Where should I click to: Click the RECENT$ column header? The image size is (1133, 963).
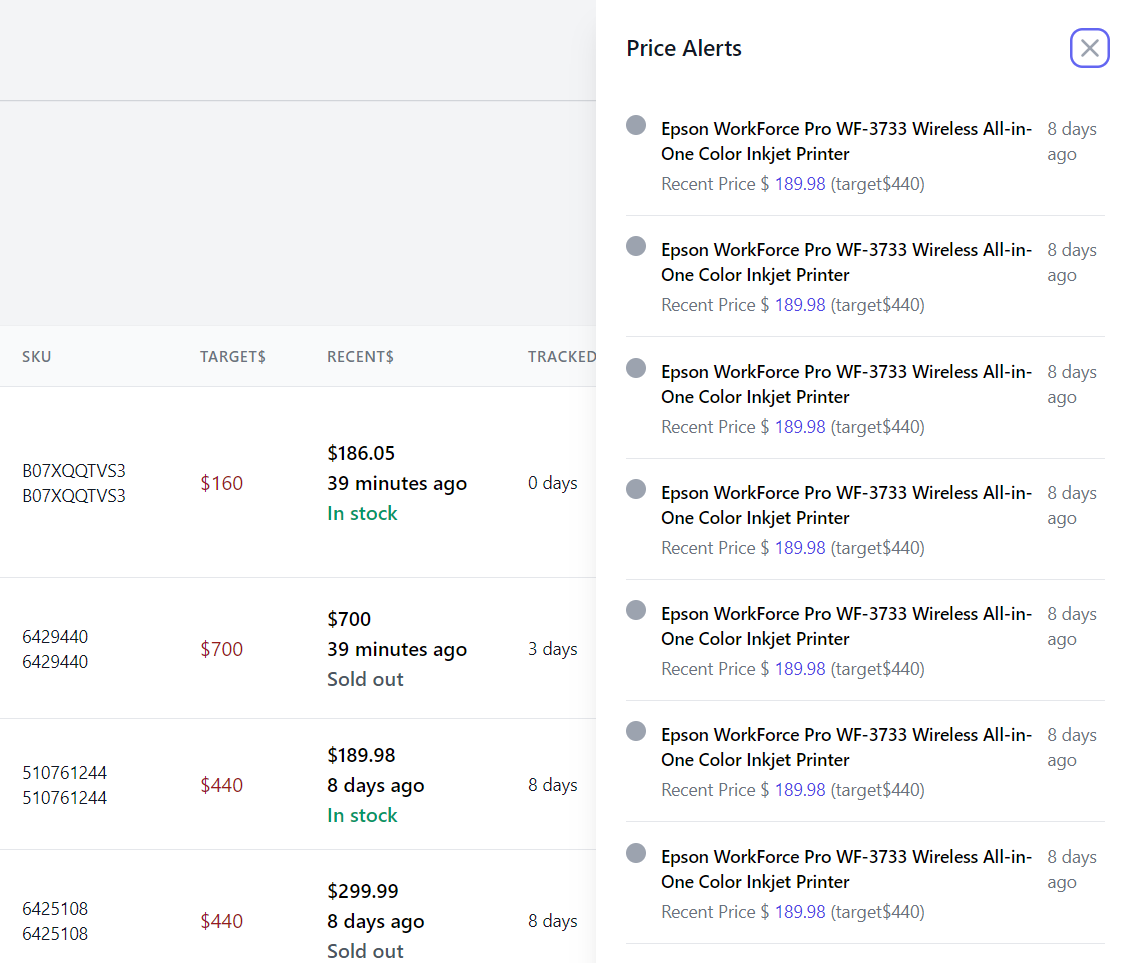coord(360,356)
